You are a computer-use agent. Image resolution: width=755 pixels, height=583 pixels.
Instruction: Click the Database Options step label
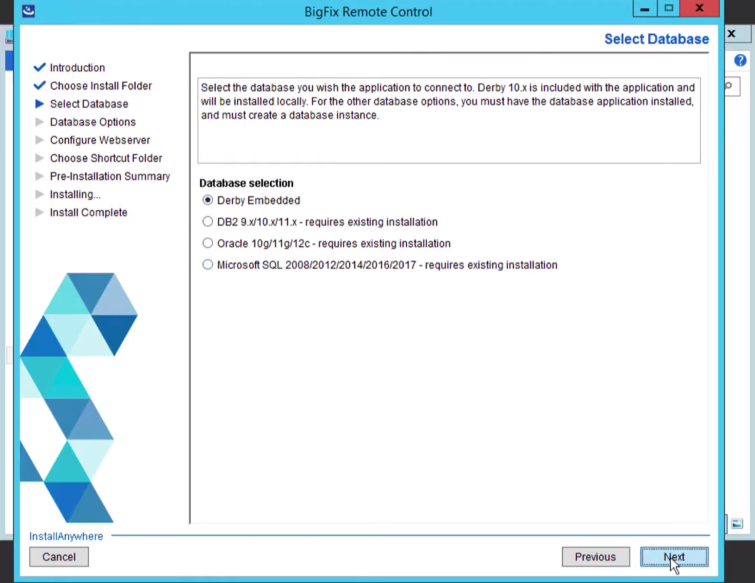pyautogui.click(x=93, y=122)
